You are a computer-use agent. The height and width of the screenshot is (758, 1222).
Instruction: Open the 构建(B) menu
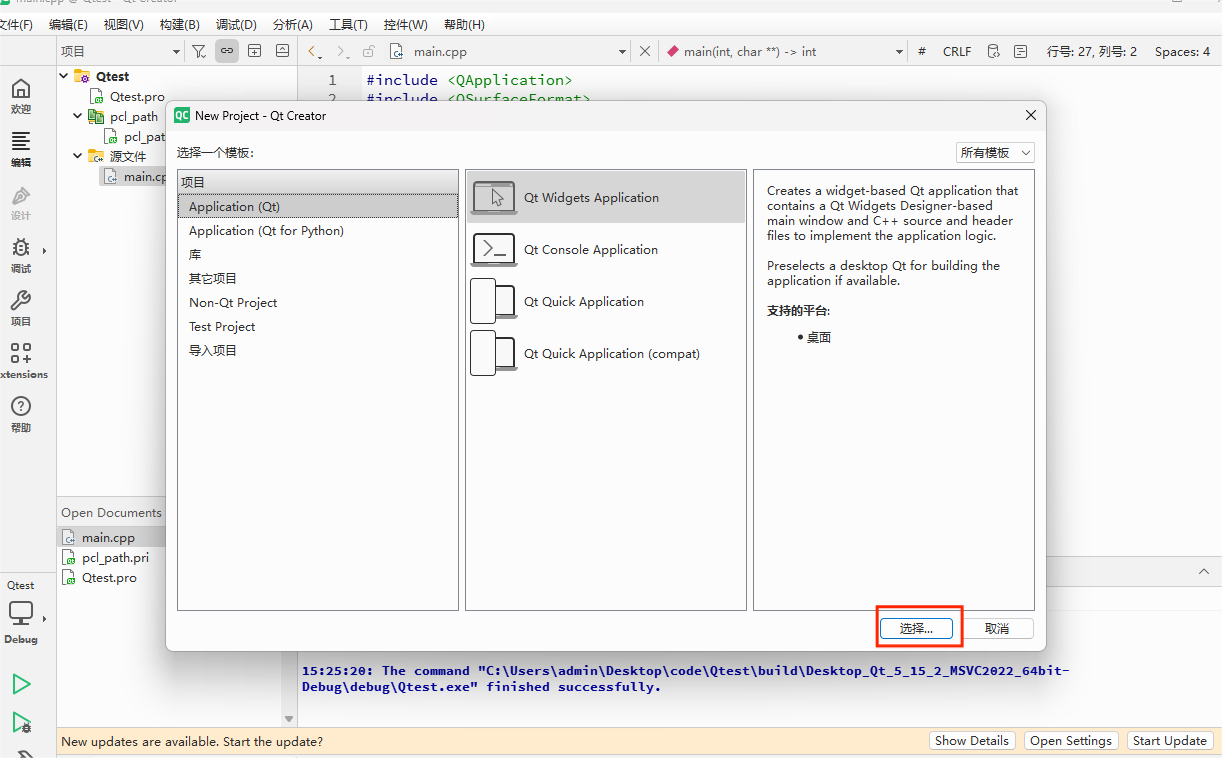pos(180,24)
